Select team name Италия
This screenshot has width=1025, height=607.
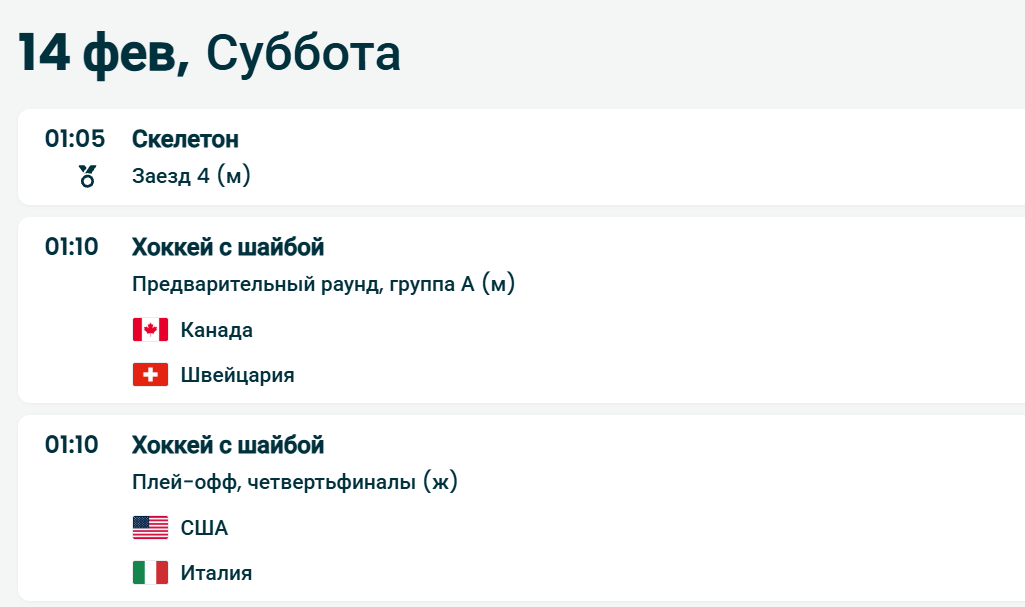pyautogui.click(x=217, y=573)
